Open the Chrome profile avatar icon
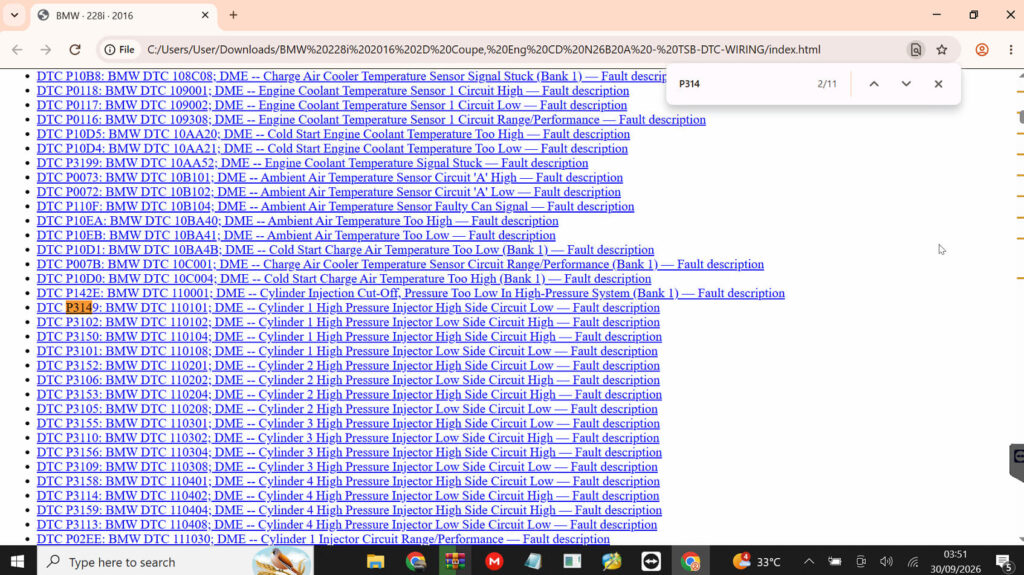 [x=982, y=50]
